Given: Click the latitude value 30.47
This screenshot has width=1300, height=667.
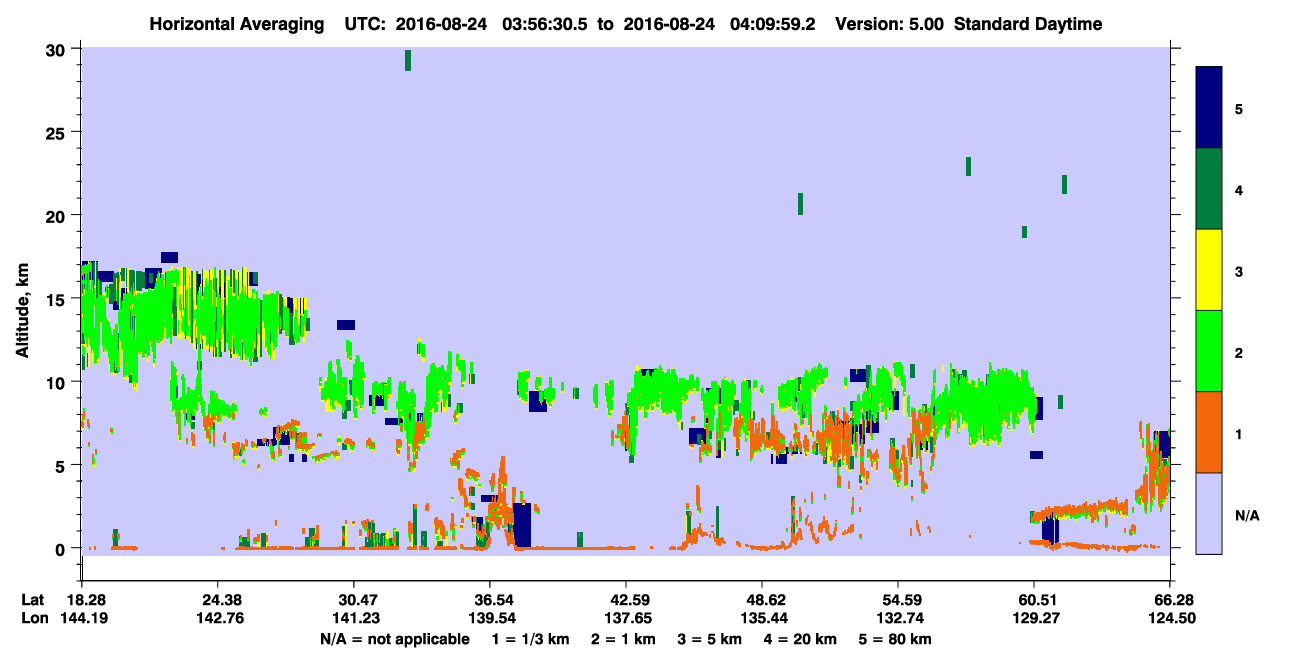Looking at the screenshot, I should [x=354, y=600].
